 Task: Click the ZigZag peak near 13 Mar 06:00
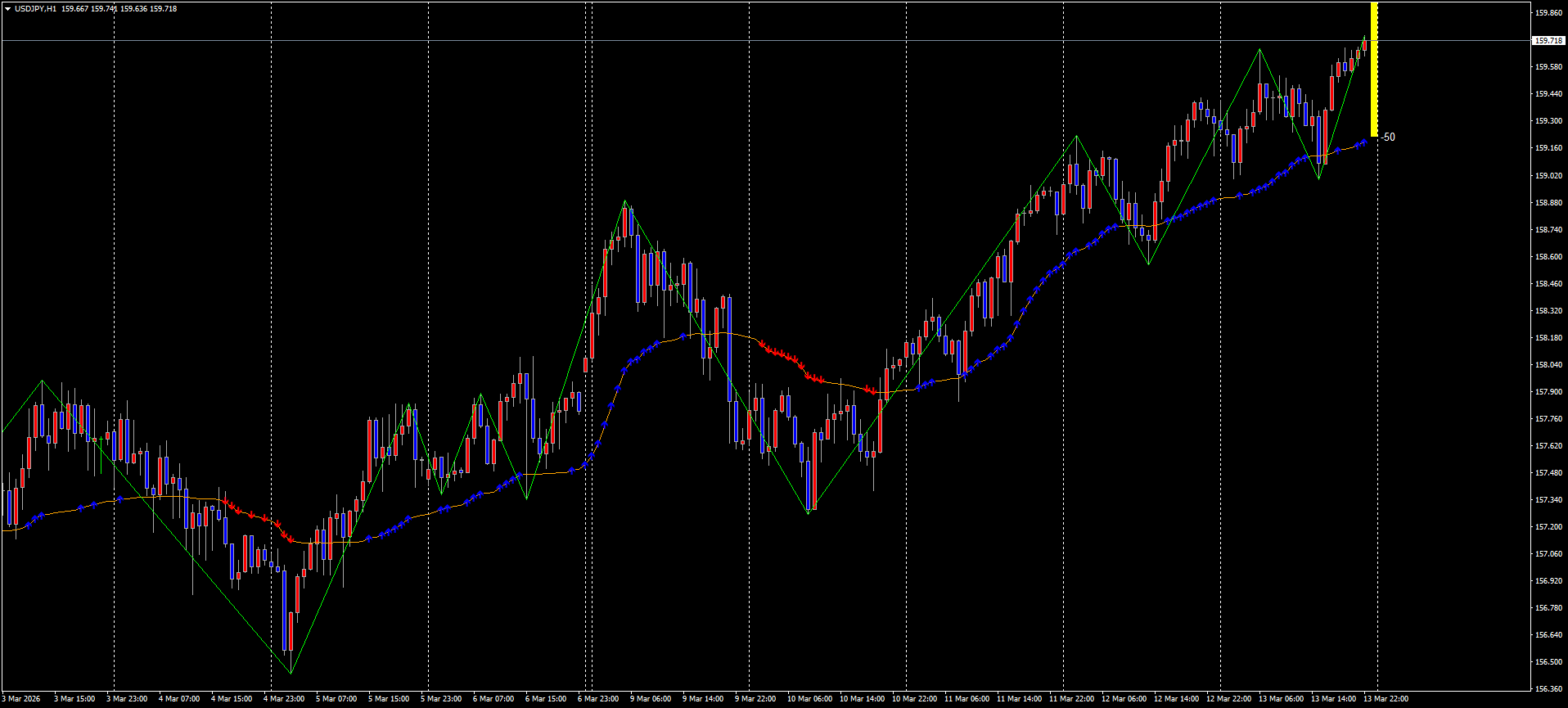click(x=1259, y=49)
